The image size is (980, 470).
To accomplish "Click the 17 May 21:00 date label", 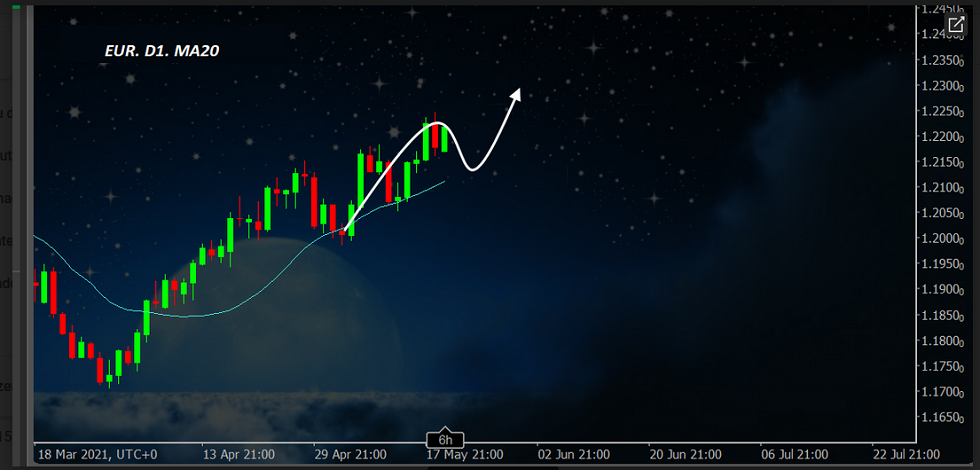I will [x=466, y=454].
